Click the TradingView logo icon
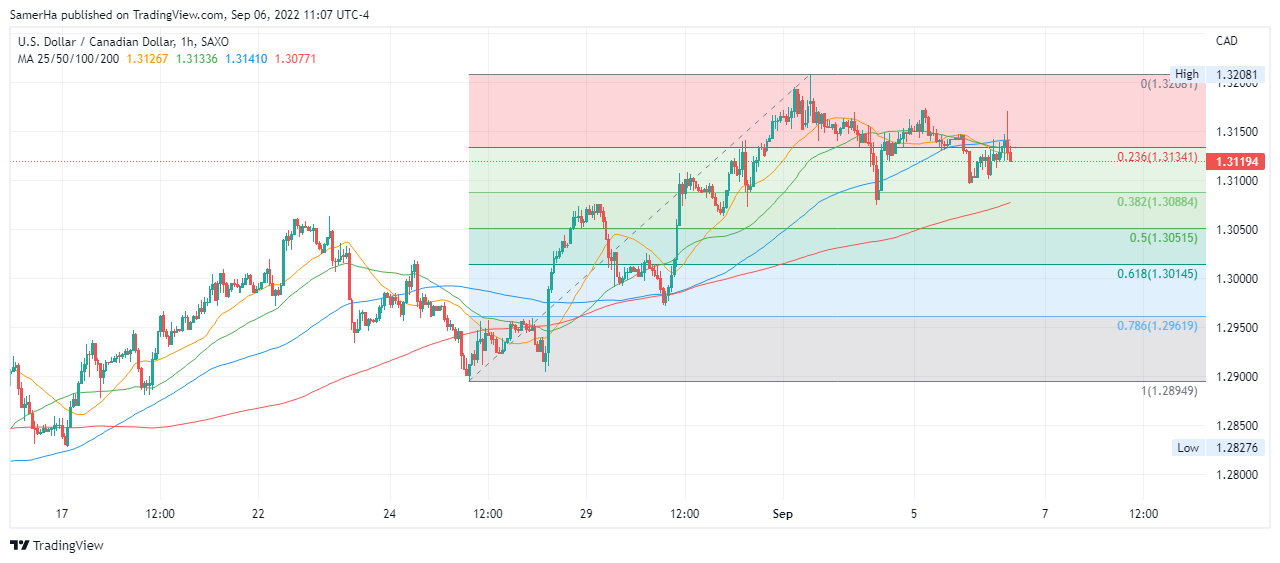 tap(19, 546)
